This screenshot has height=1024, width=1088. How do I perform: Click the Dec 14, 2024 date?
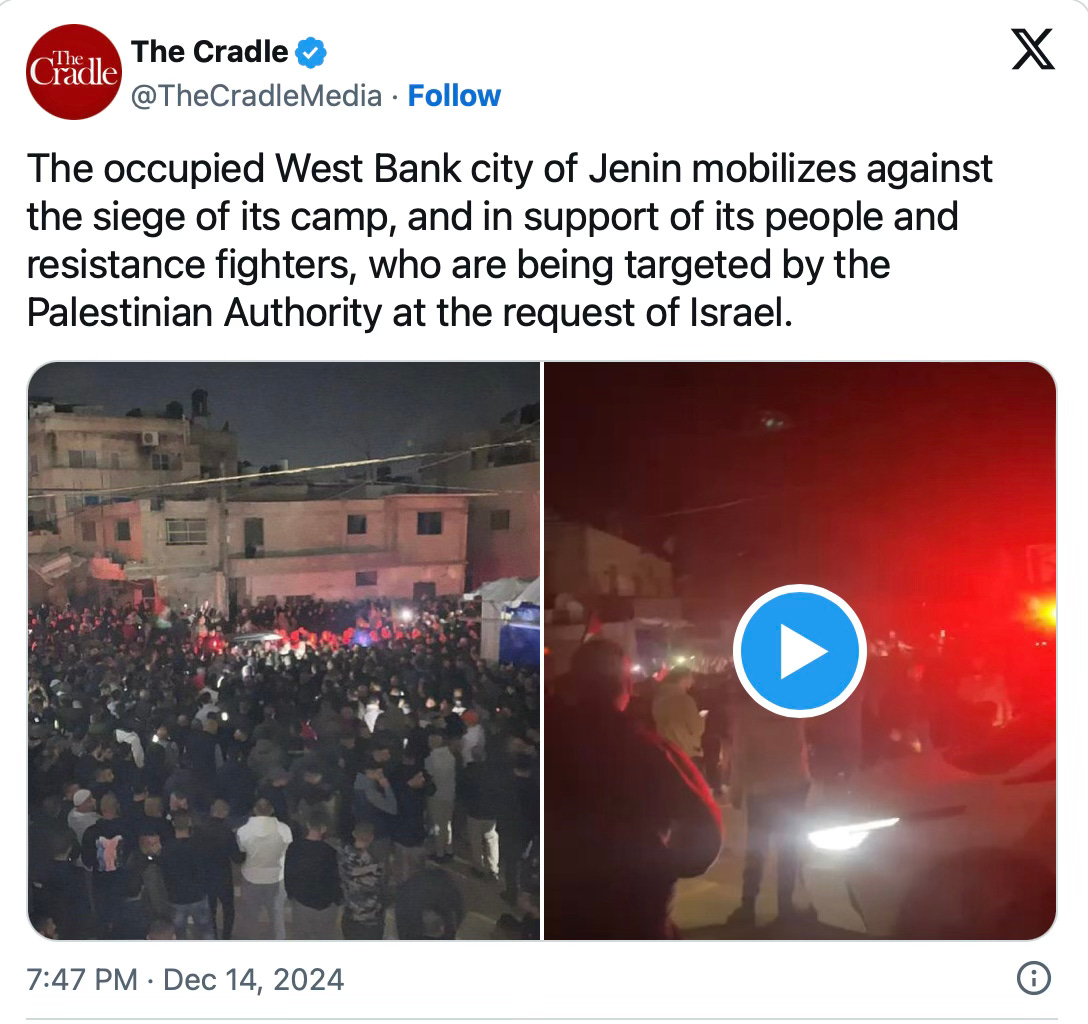pyautogui.click(x=253, y=980)
